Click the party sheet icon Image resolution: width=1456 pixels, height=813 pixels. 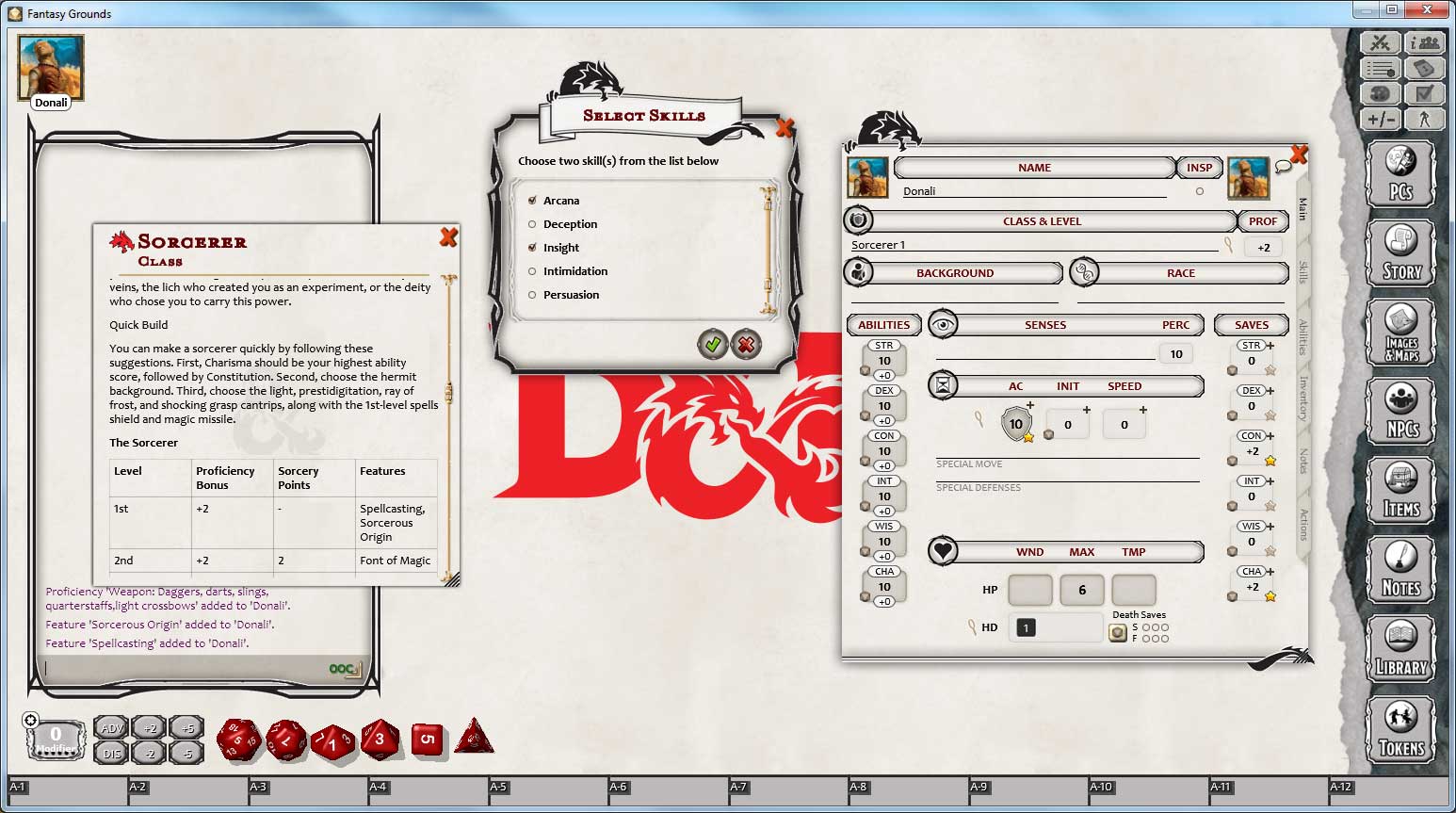coord(1426,42)
